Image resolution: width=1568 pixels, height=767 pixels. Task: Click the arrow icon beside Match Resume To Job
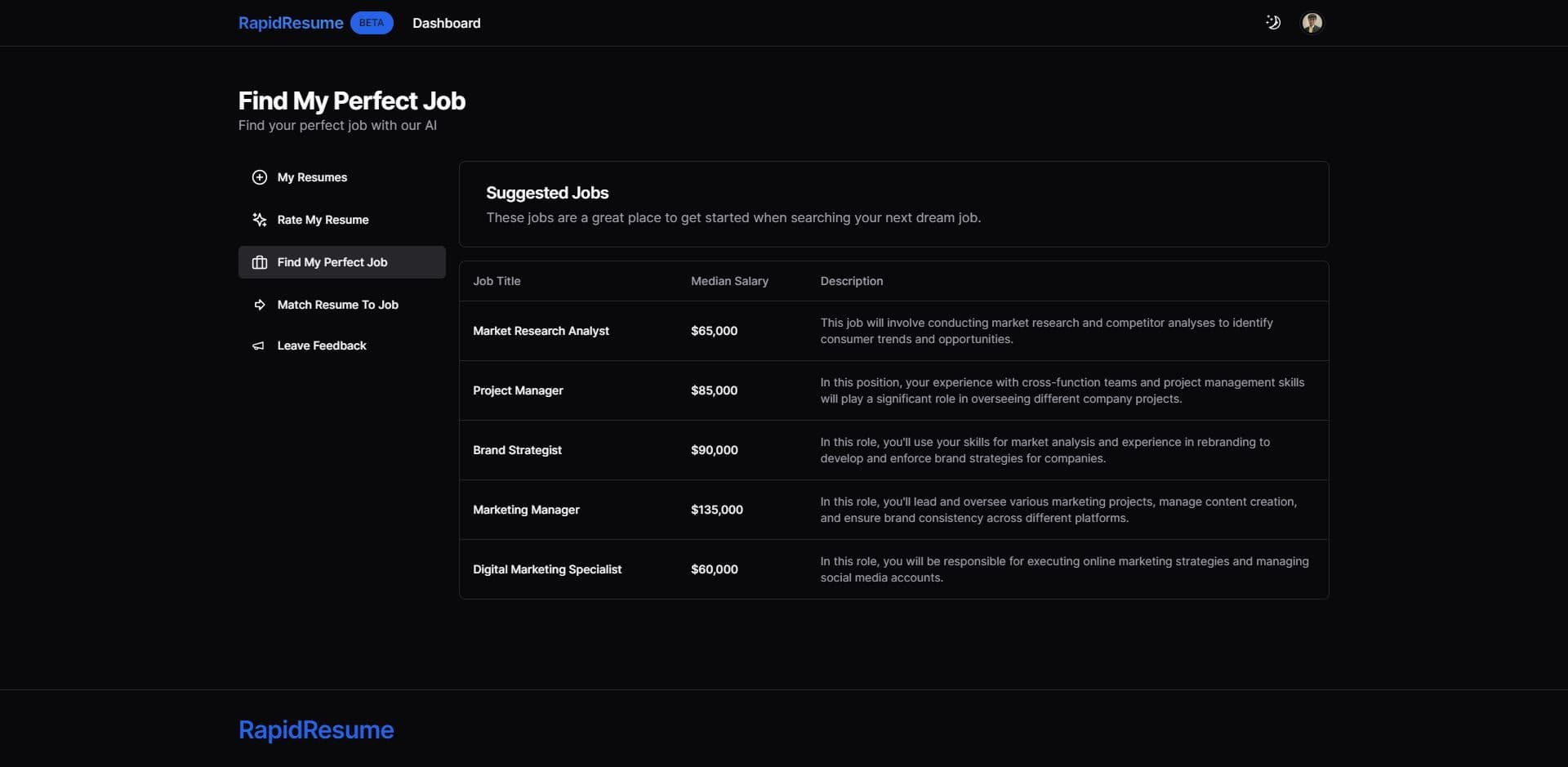(x=259, y=305)
